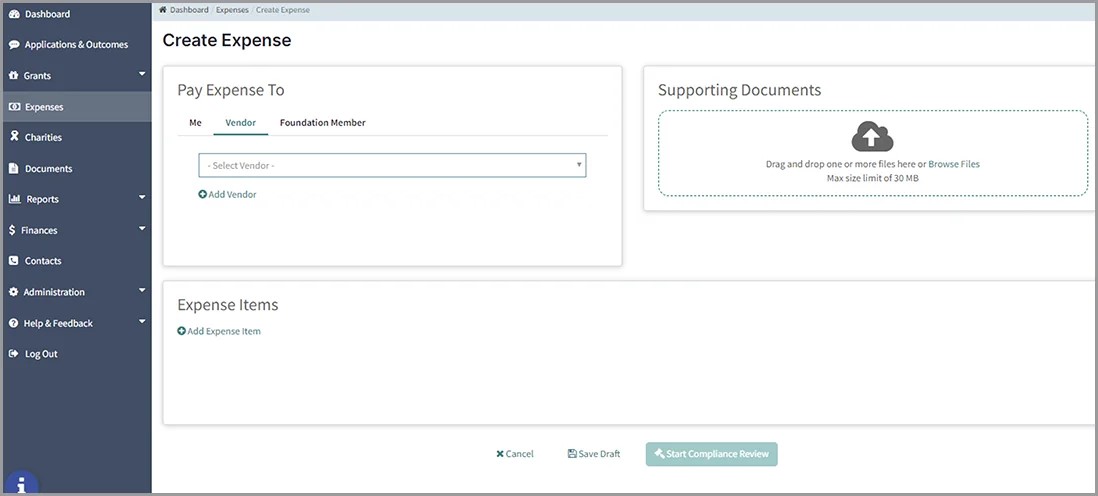Expand the Grants menu arrow
The image size is (1098, 496).
(x=142, y=74)
